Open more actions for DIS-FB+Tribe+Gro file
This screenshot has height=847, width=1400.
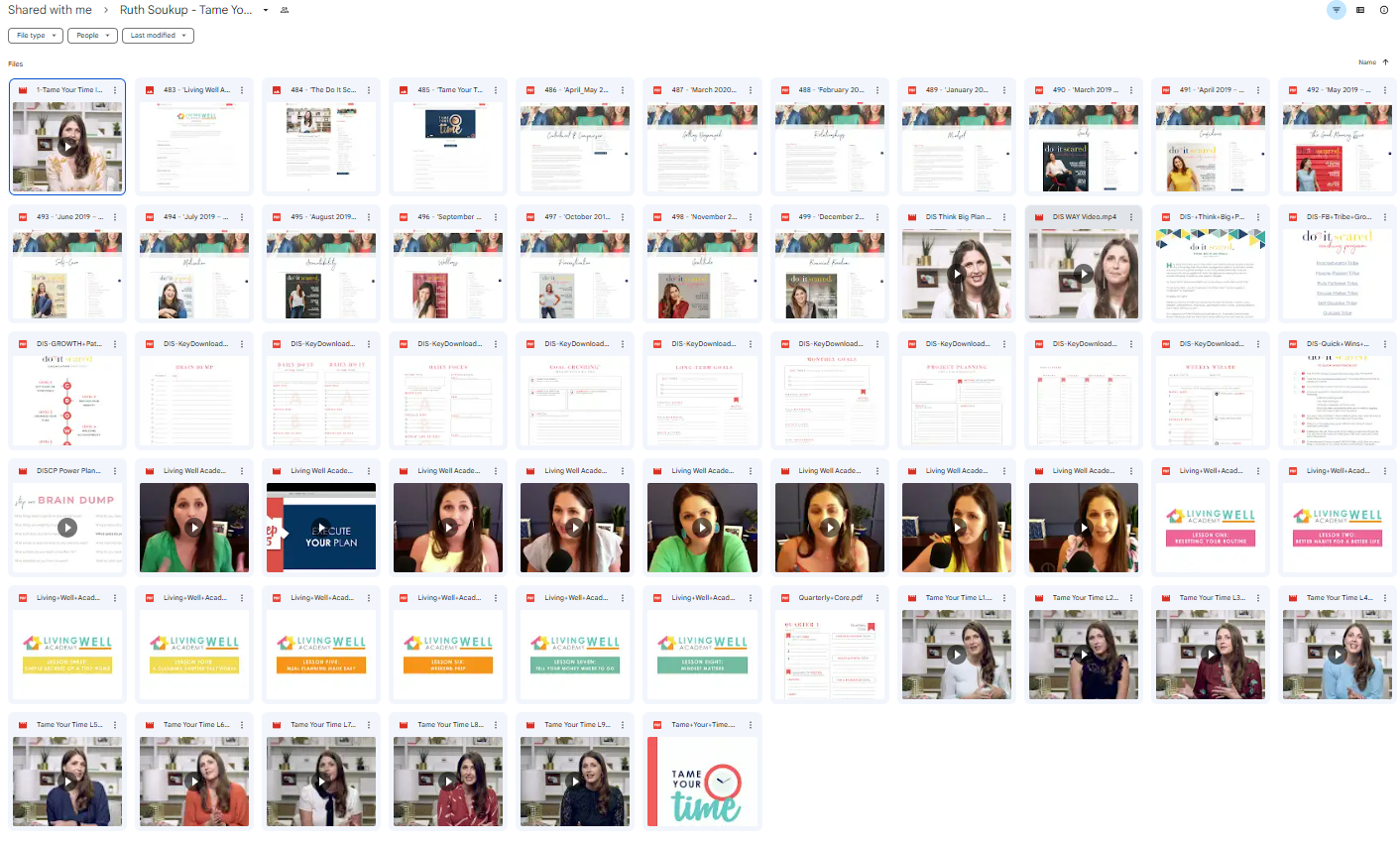(1385, 217)
